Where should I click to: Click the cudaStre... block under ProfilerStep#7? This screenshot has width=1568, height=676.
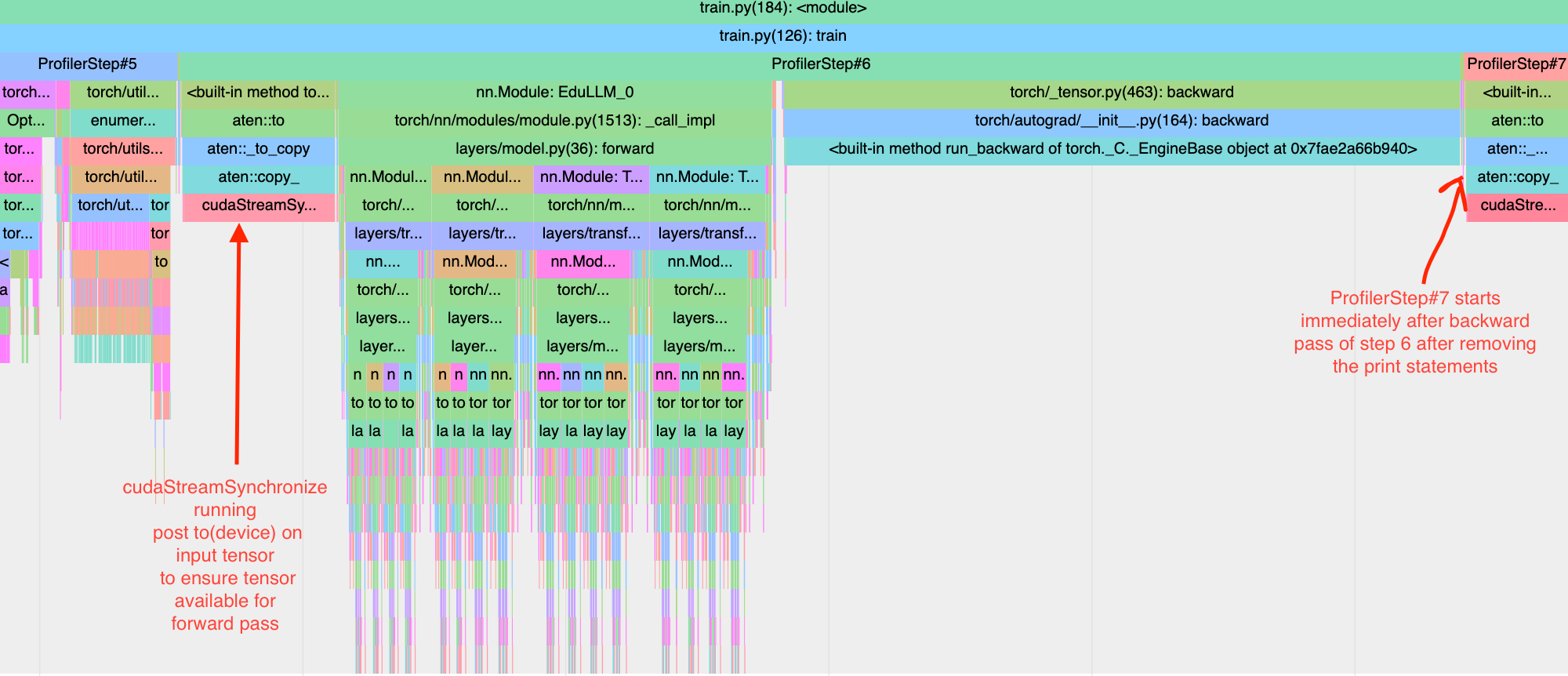point(1517,205)
